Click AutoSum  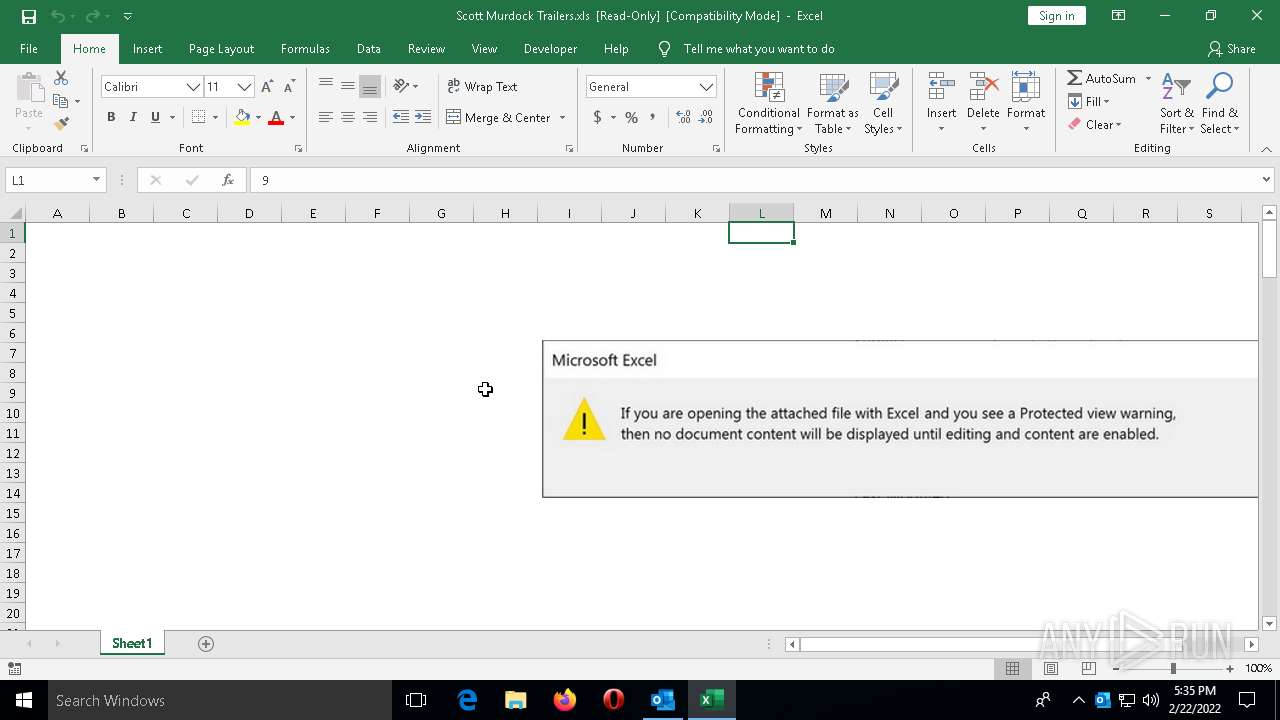[1101, 78]
